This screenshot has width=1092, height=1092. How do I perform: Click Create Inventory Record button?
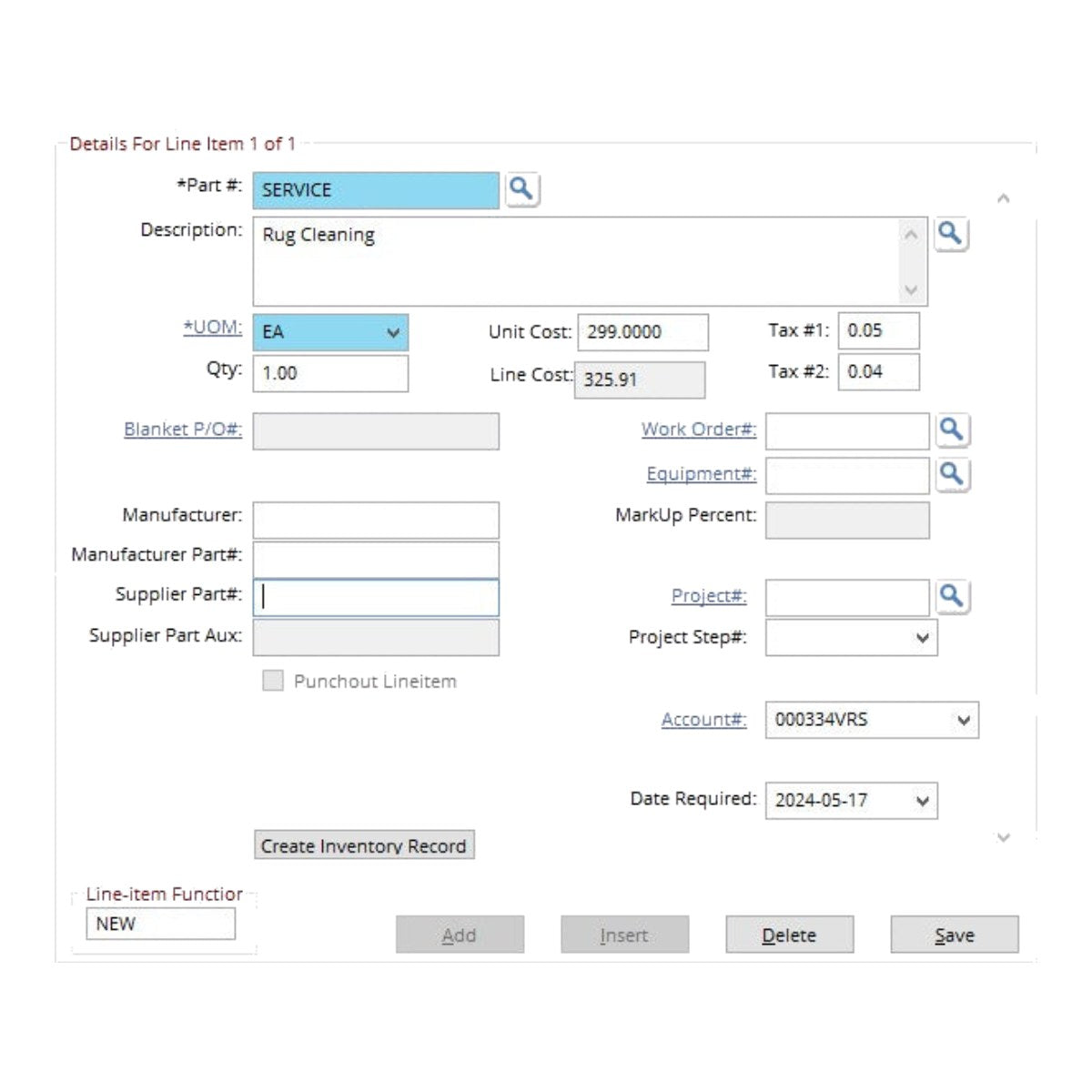pos(364,845)
